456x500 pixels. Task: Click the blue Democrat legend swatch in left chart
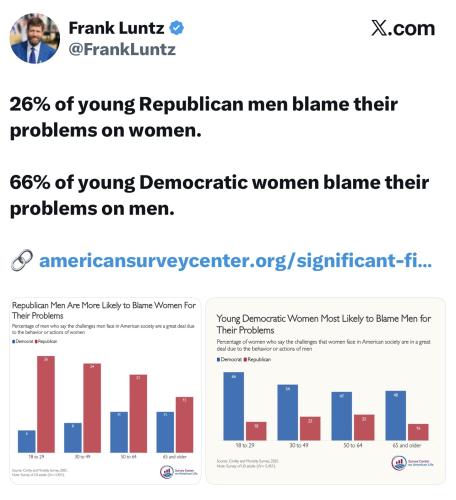point(14,341)
